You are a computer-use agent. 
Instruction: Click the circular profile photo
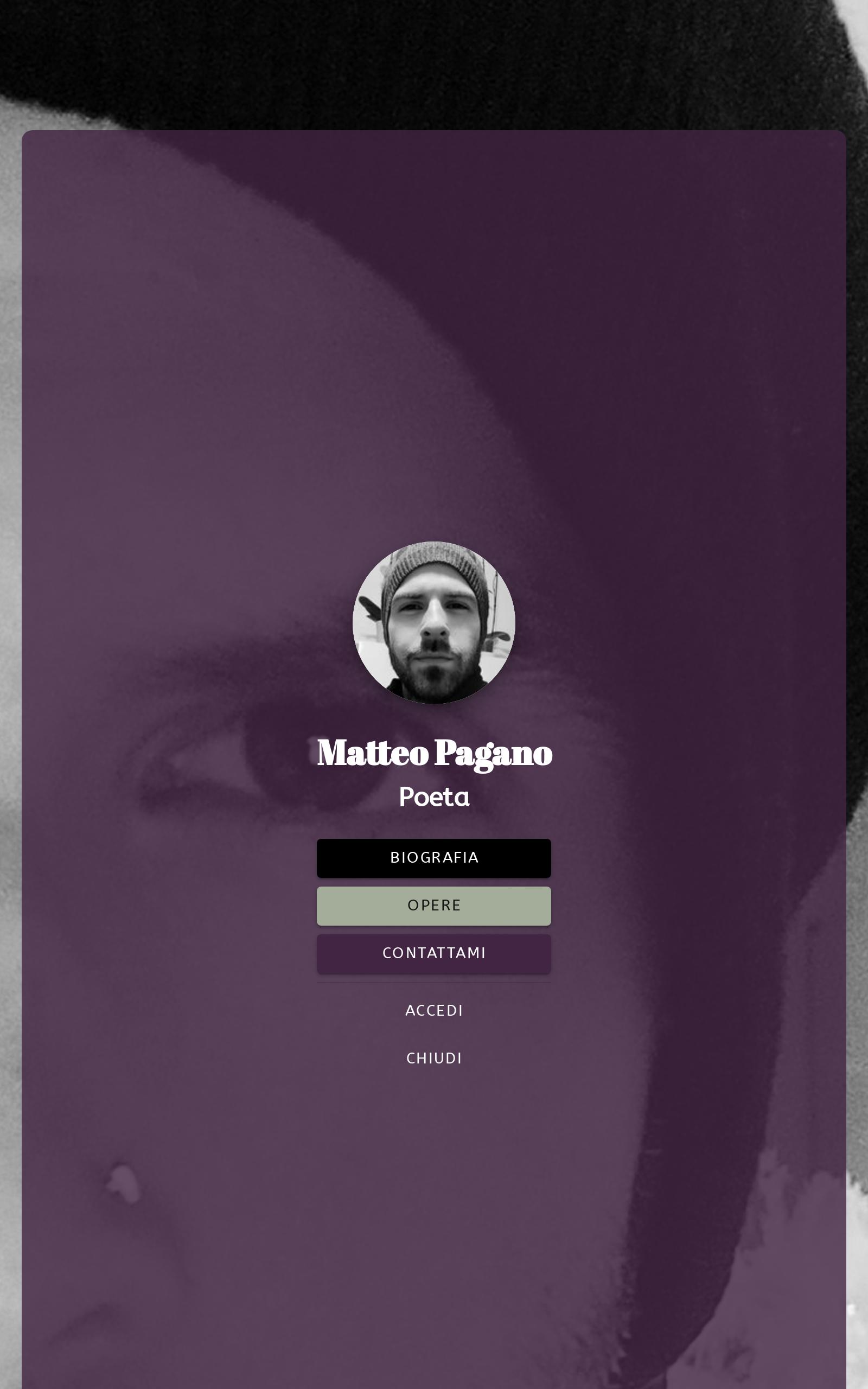pyautogui.click(x=433, y=623)
